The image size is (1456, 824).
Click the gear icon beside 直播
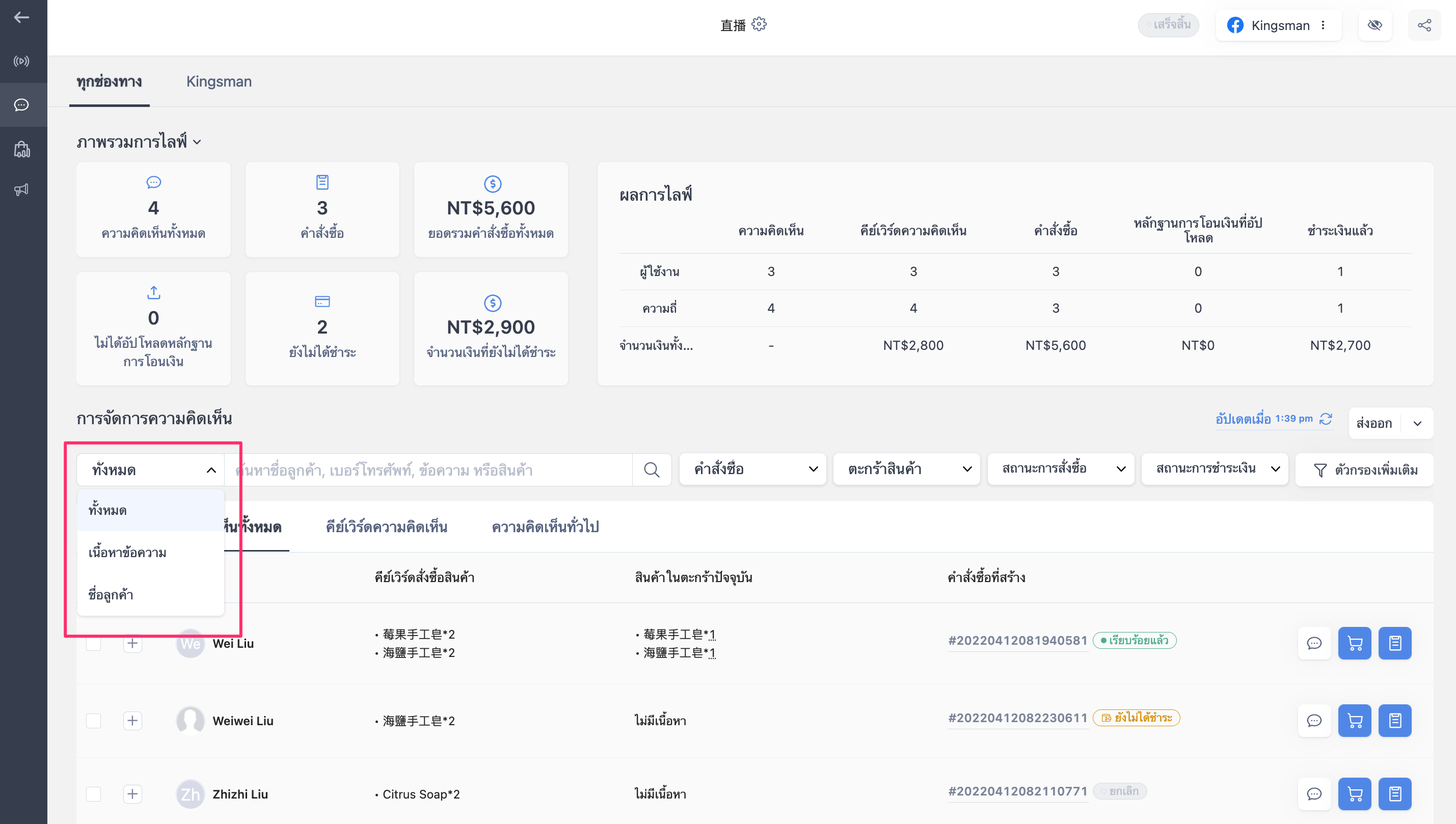[759, 24]
